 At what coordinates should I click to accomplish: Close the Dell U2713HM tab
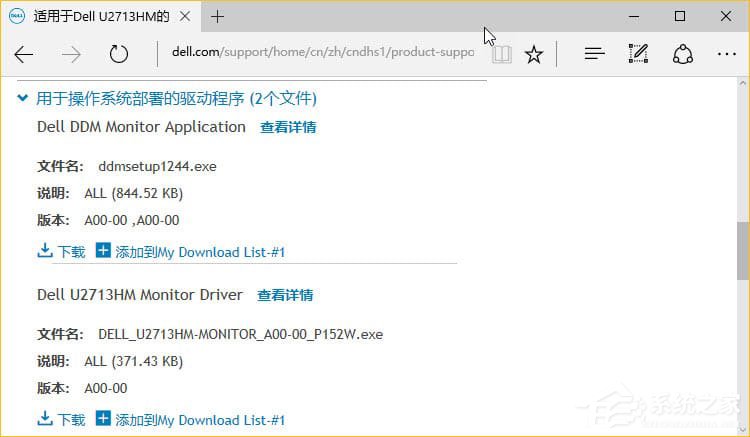[185, 17]
